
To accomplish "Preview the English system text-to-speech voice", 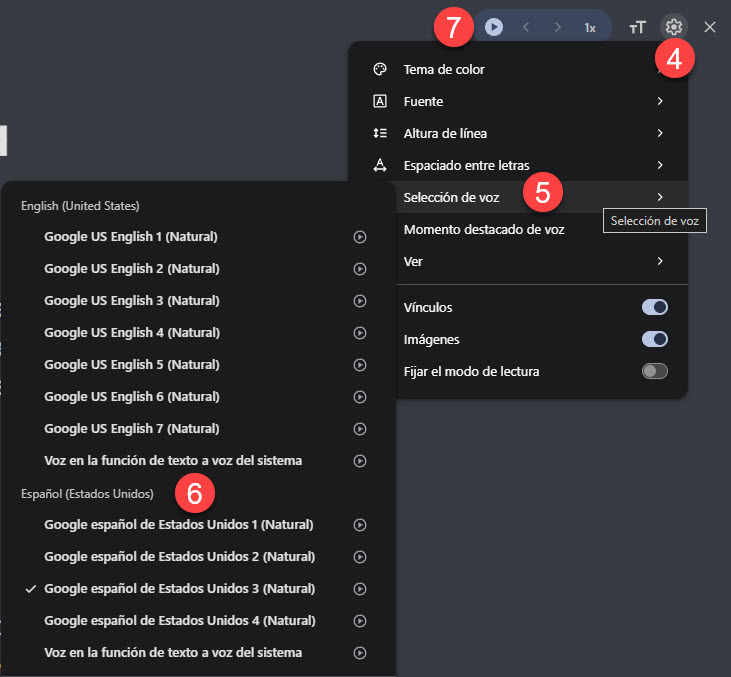I will click(x=359, y=461).
